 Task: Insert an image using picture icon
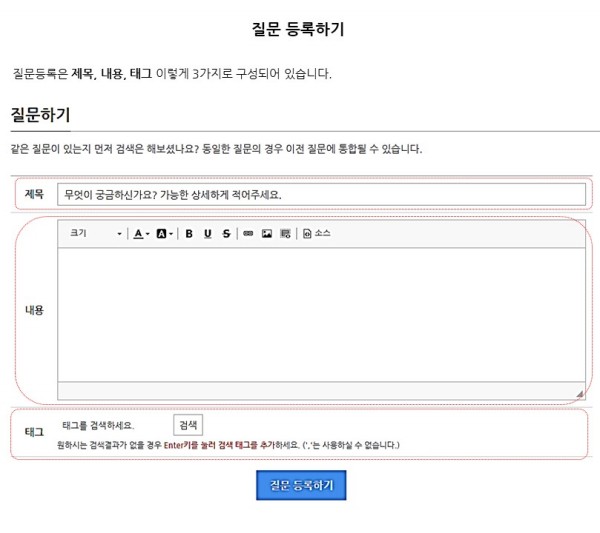click(x=267, y=233)
